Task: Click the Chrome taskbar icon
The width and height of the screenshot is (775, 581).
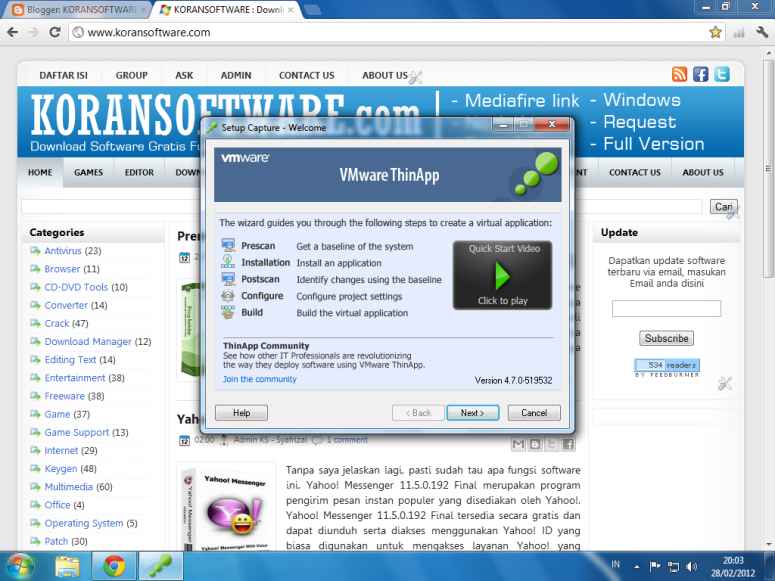Action: coord(114,566)
